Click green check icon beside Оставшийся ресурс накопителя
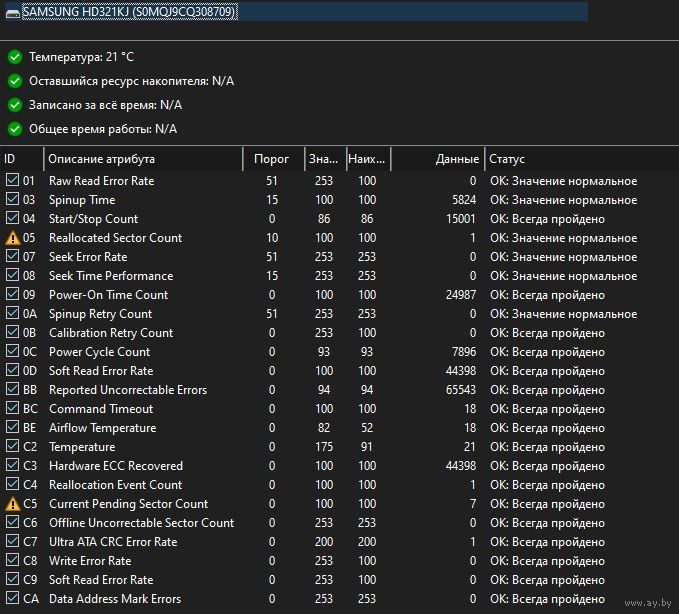The width and height of the screenshot is (679, 614). click(14, 81)
